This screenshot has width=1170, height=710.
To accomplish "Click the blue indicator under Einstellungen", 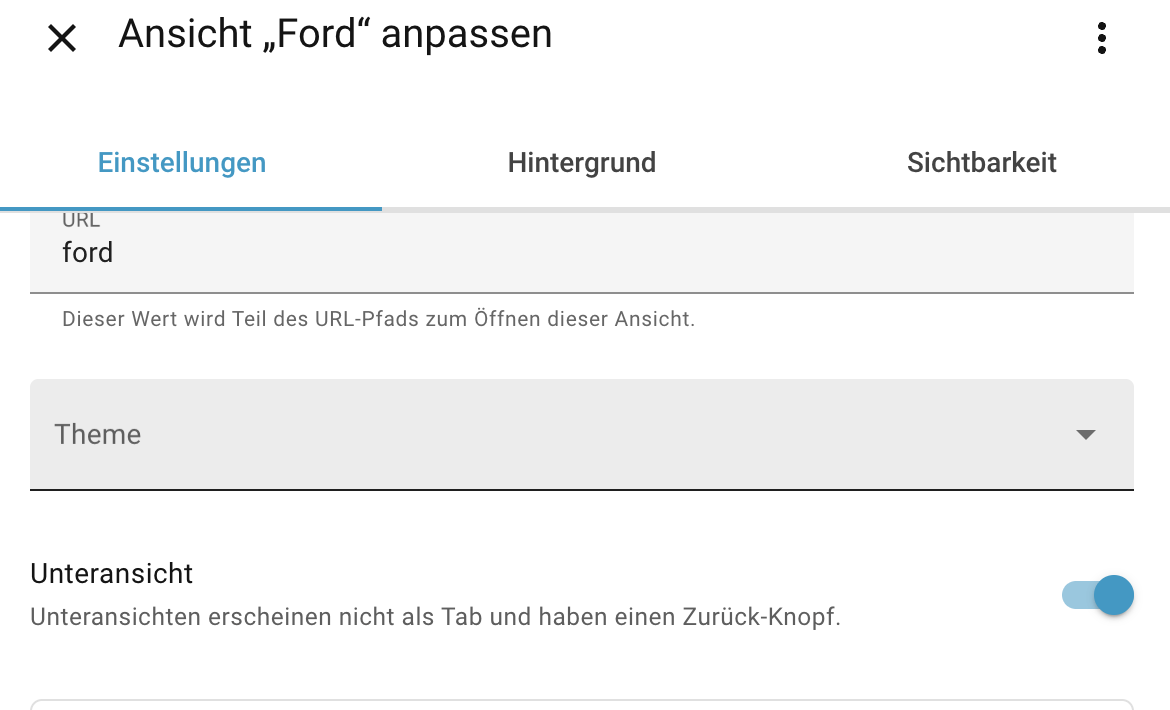I will (x=191, y=208).
